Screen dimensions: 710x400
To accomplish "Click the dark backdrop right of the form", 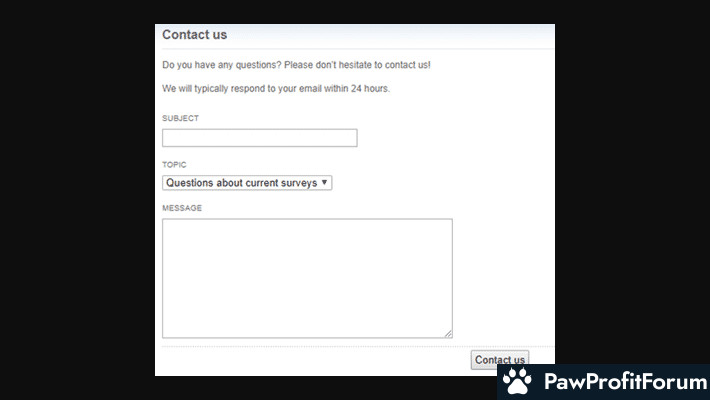I will point(632,181).
